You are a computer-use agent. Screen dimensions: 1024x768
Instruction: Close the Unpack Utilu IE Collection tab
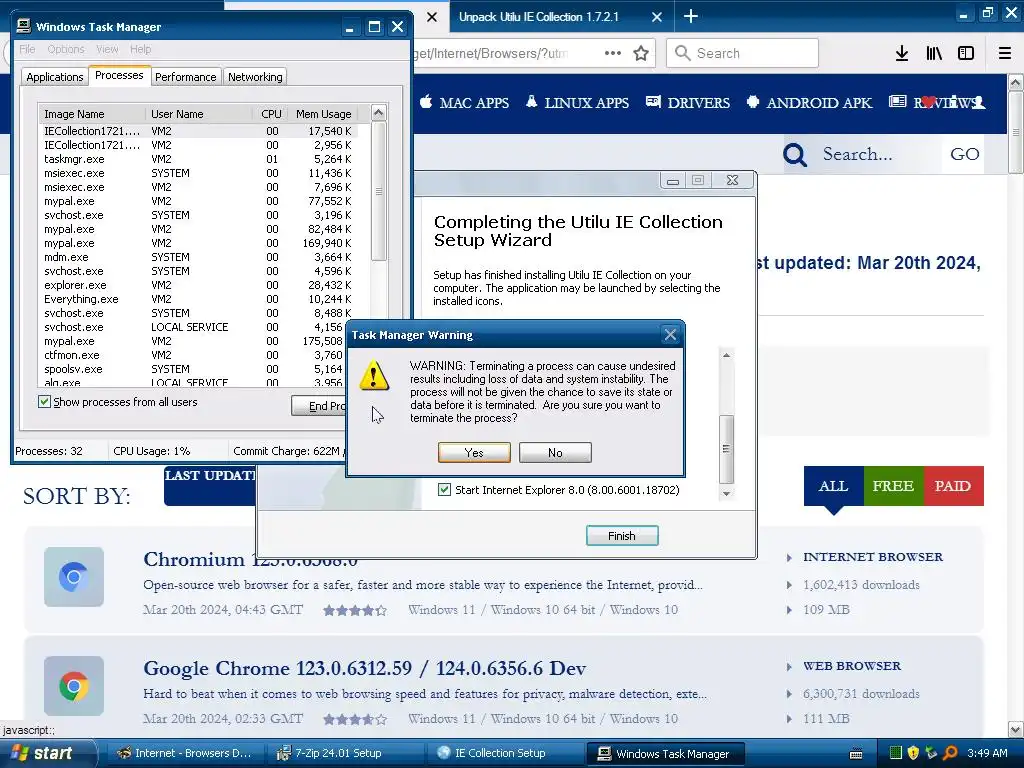[657, 17]
